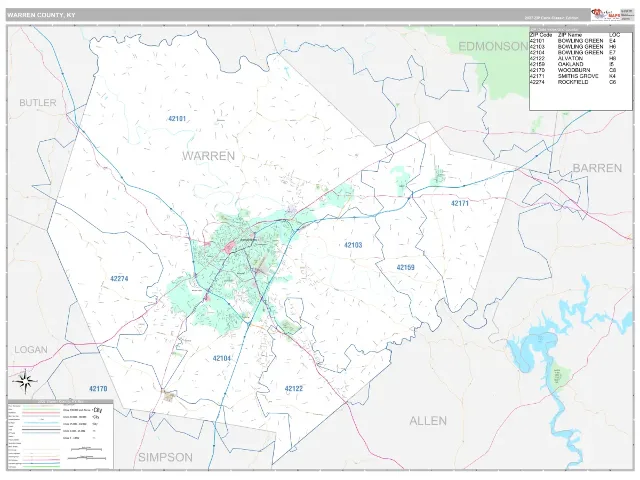Viewport: 640px width, 480px height.
Task: Click the ZIP Name column header
Action: 570,35
